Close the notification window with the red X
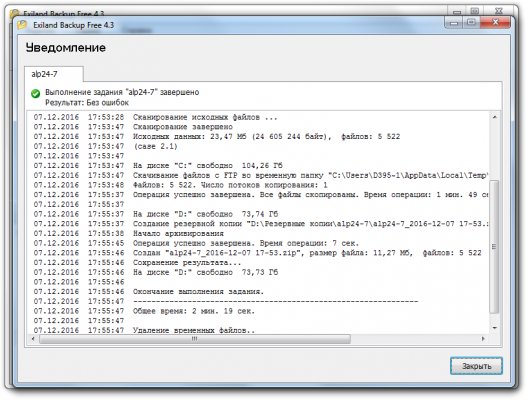Viewport: 527px width, 400px height. click(495, 23)
